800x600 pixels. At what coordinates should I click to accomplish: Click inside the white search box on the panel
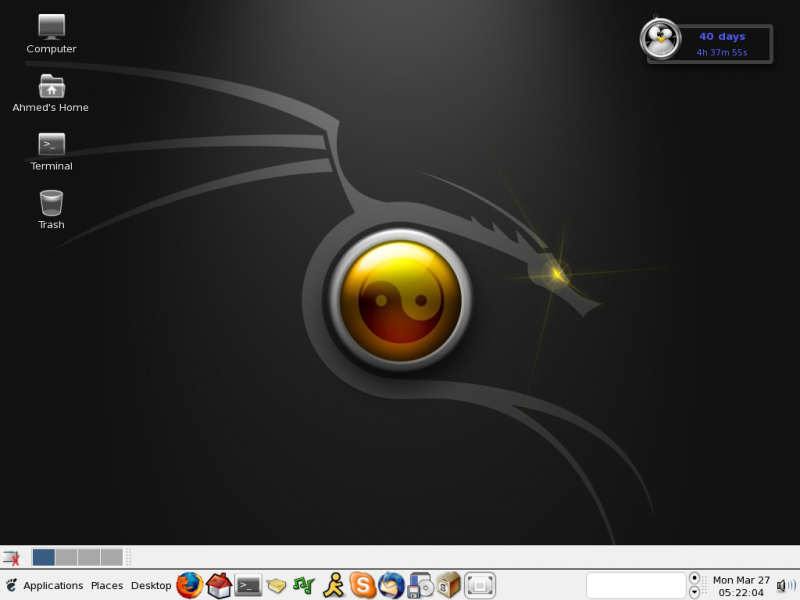[637, 586]
